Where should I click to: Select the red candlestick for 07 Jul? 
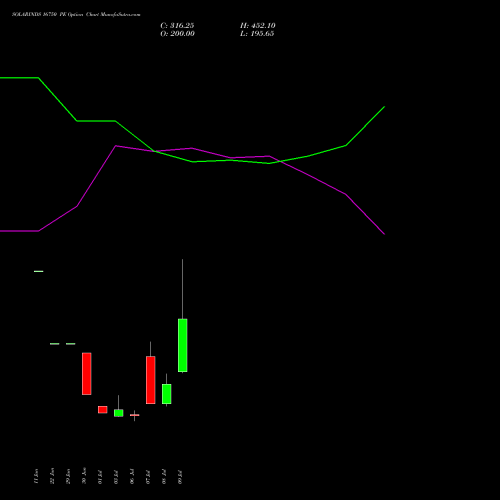point(150,380)
